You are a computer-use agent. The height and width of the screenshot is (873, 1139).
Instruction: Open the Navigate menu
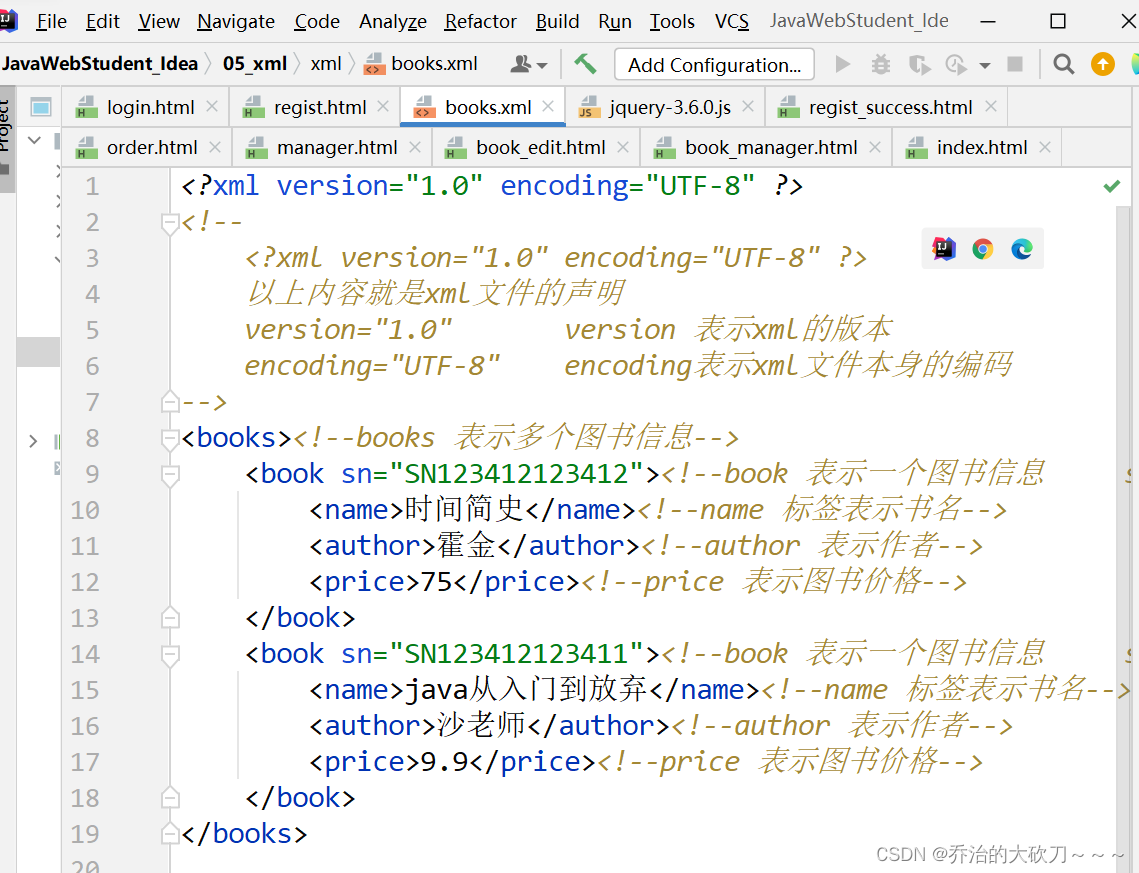click(x=236, y=22)
